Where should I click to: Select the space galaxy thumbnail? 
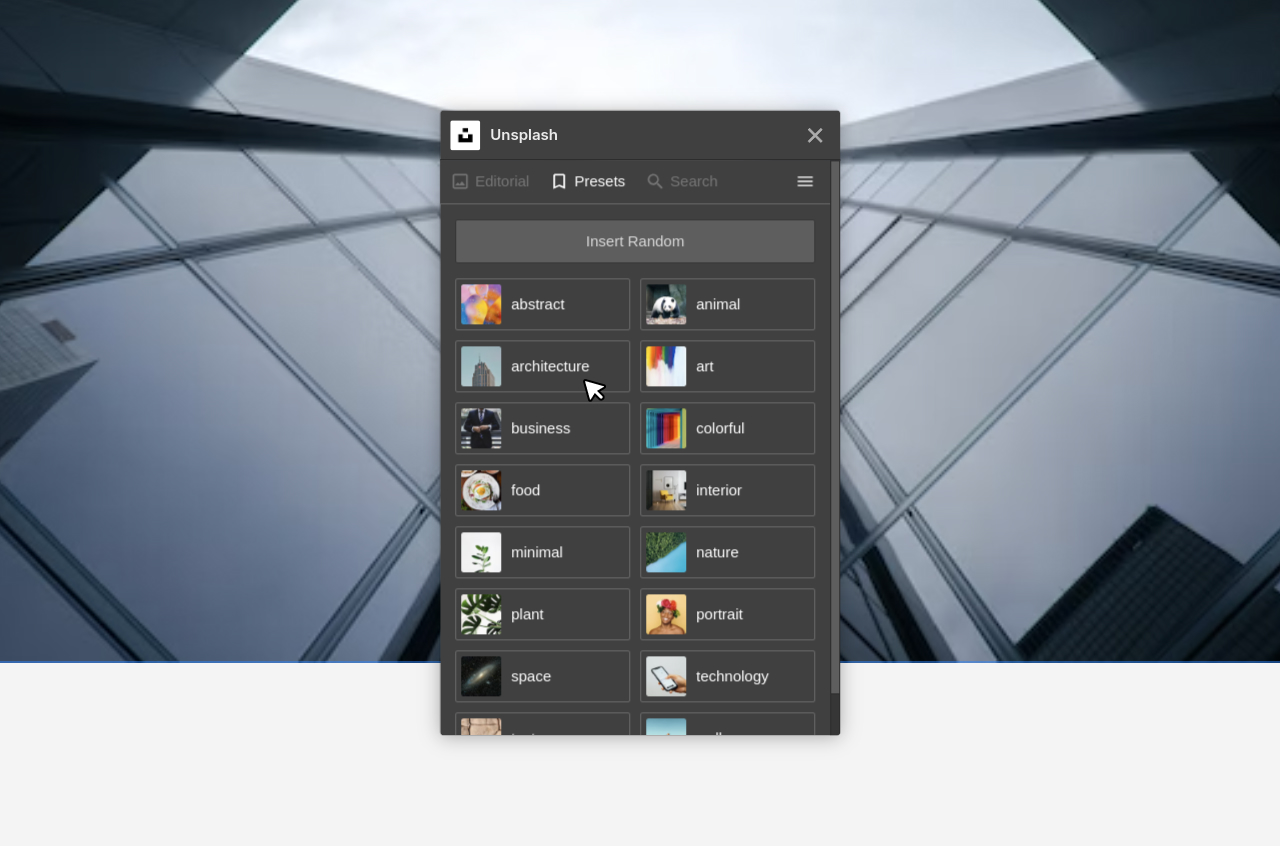(481, 676)
